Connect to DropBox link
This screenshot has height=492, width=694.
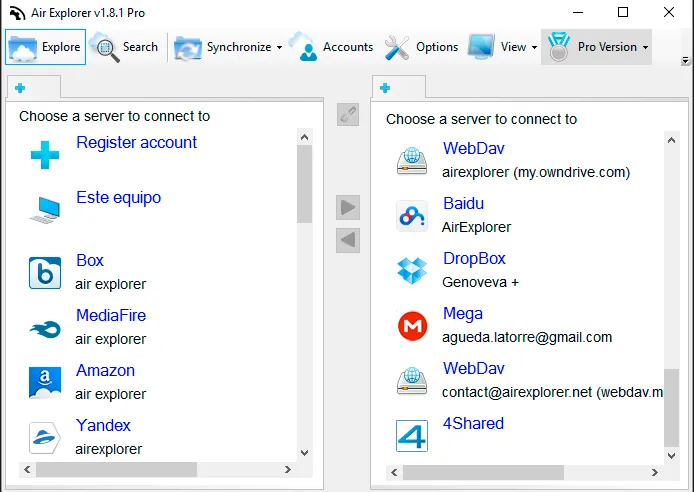click(474, 258)
